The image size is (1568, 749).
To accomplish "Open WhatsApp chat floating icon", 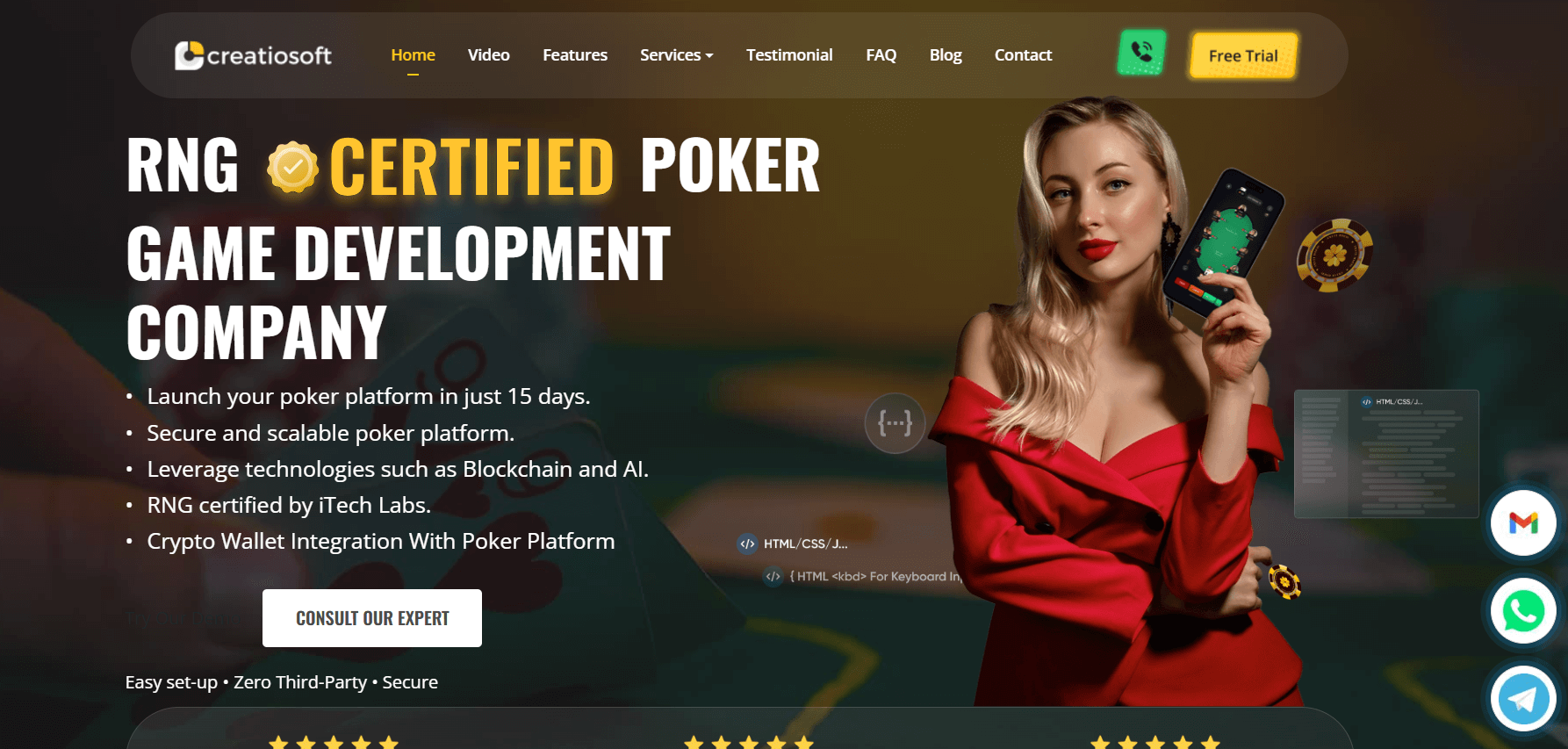I will tap(1523, 611).
